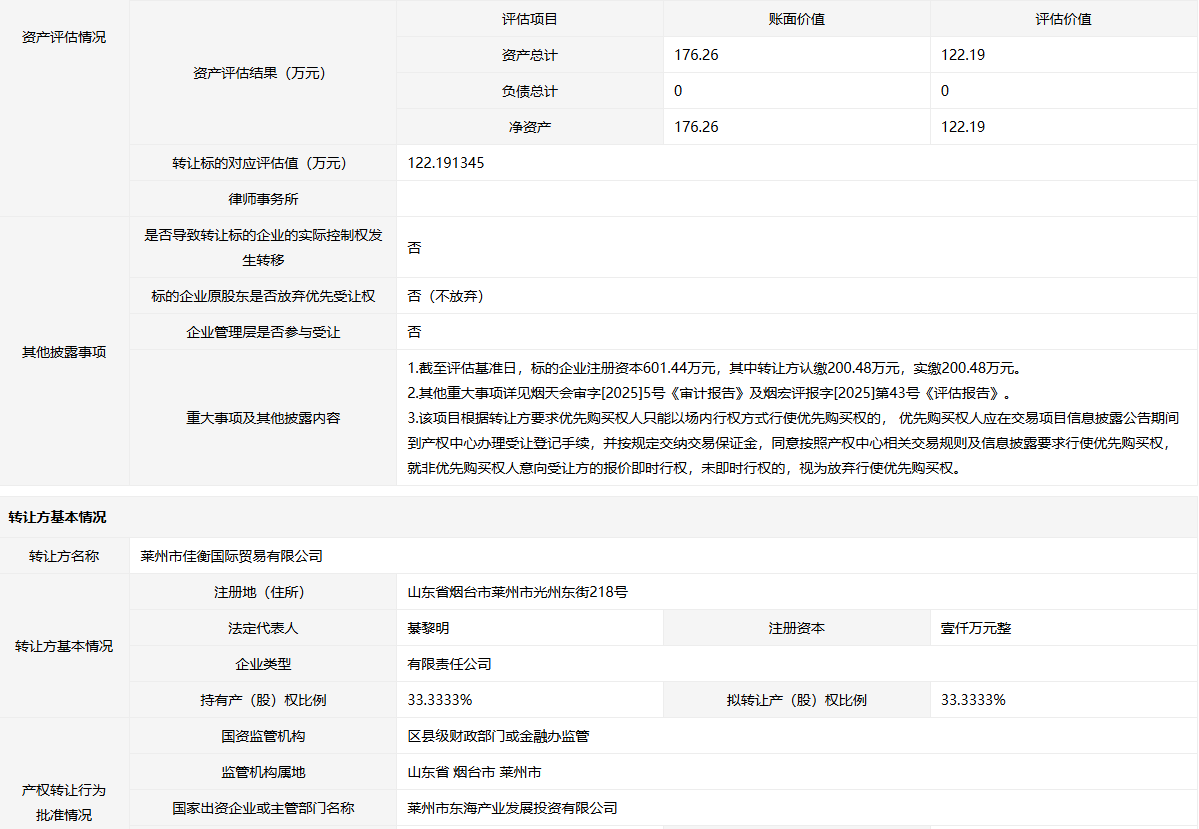The image size is (1199, 829).
Task: Click the 评估项目 column header
Action: tap(529, 19)
